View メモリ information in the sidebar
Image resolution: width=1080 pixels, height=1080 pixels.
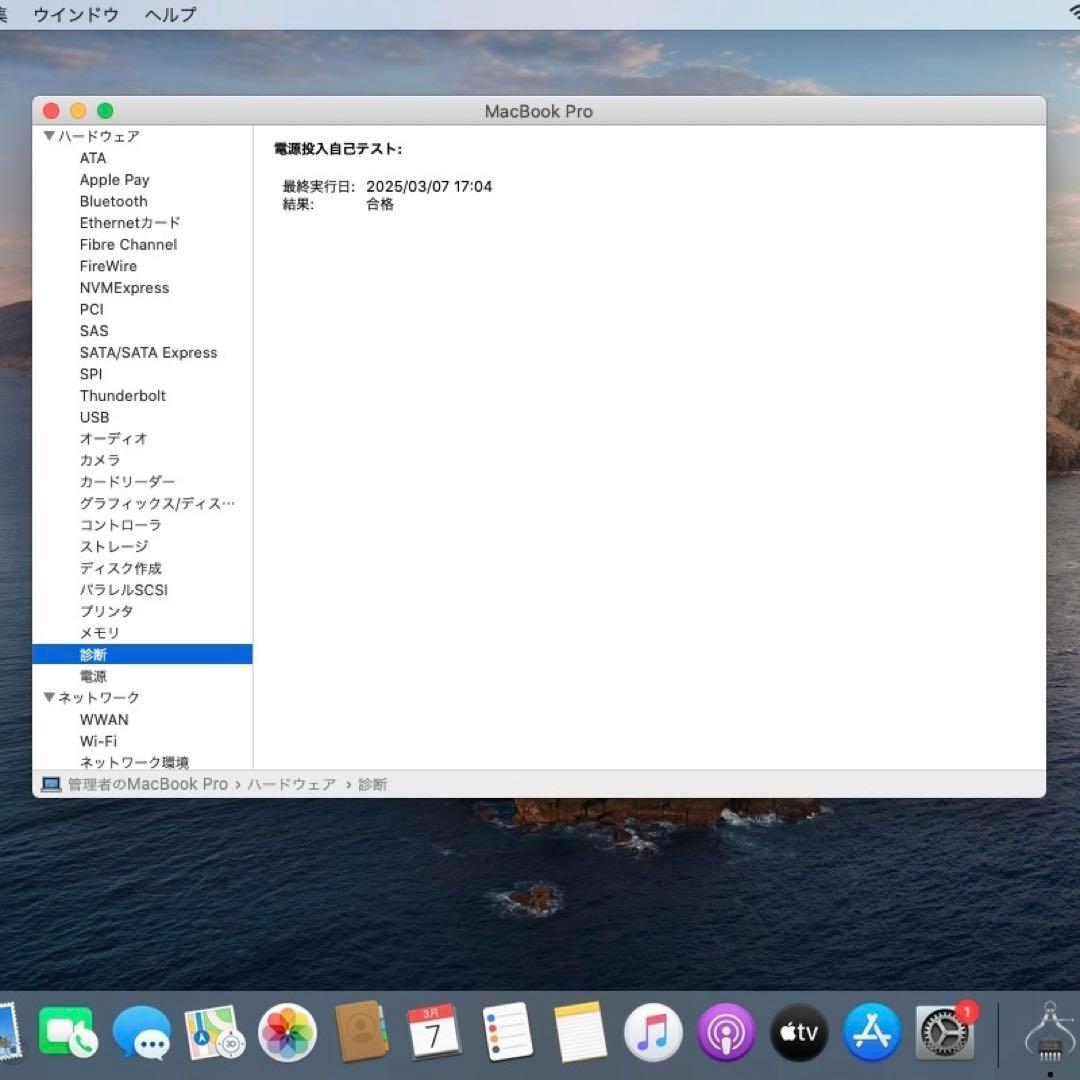pos(99,633)
